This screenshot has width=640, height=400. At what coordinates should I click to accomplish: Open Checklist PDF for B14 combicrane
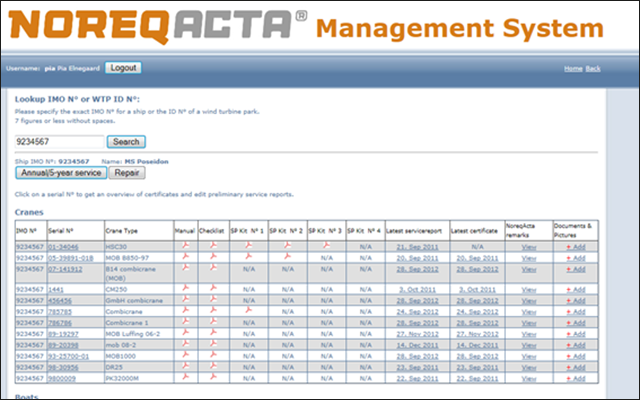213,267
